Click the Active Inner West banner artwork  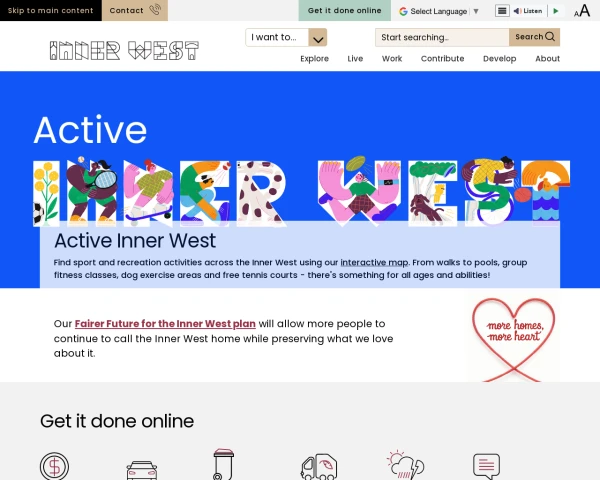[301, 190]
